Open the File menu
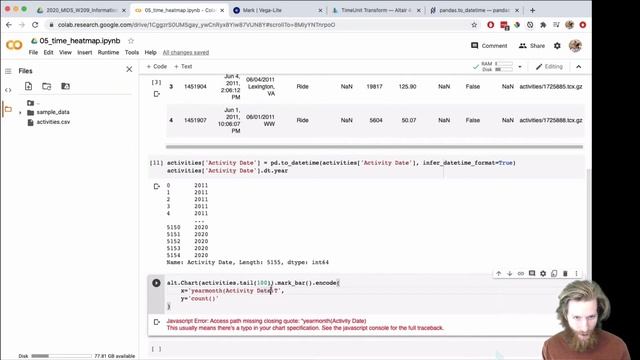640x360 pixels. tap(33, 52)
